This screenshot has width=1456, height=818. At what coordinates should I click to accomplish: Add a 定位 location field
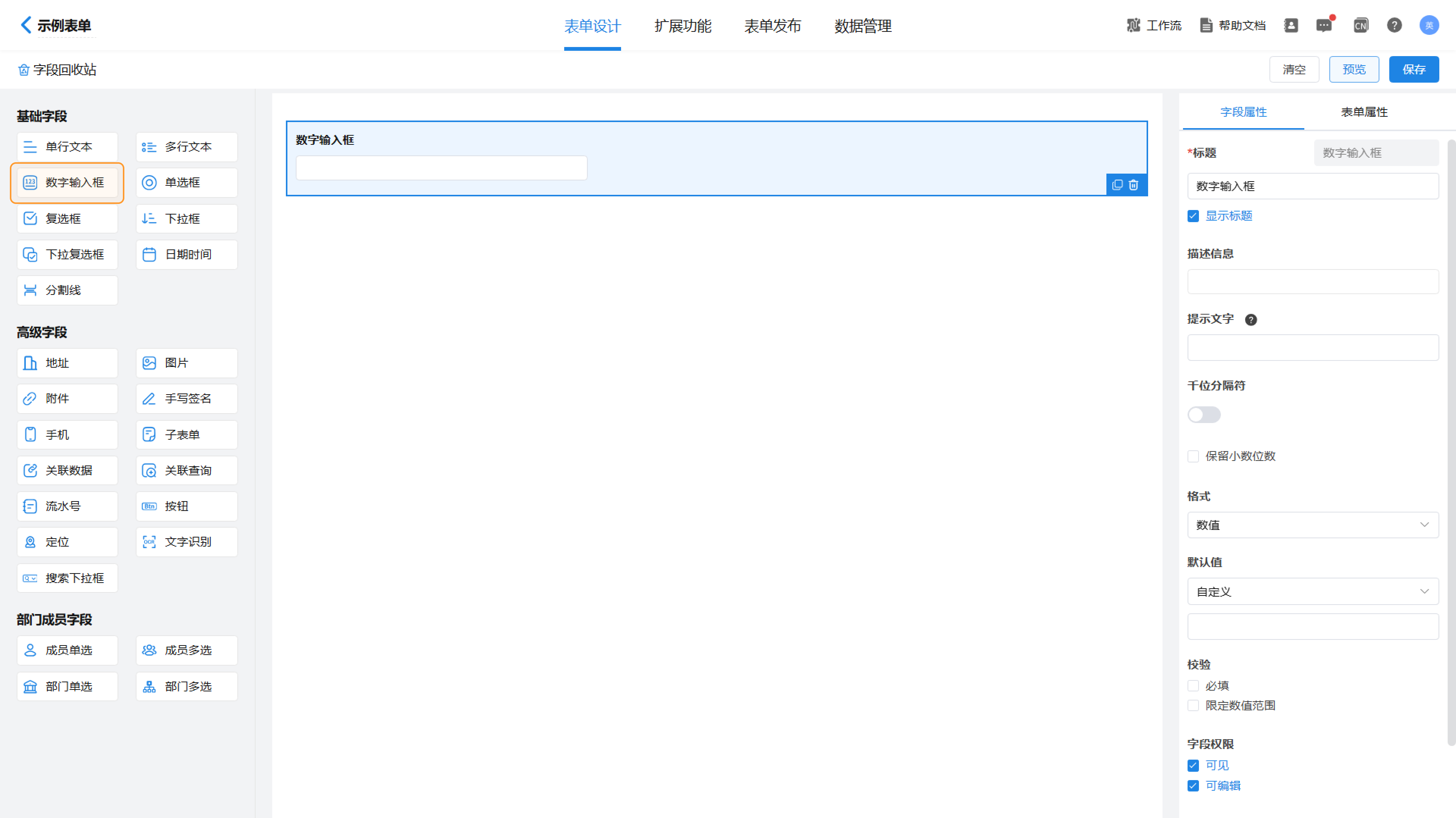tap(67, 542)
